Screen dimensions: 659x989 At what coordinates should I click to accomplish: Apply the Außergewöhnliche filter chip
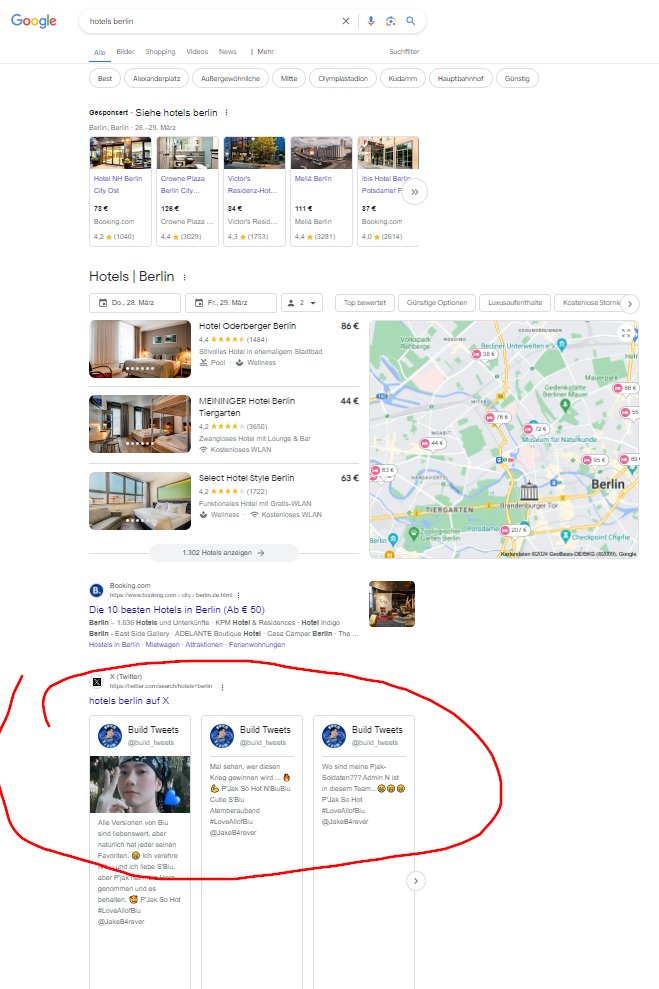[x=230, y=79]
